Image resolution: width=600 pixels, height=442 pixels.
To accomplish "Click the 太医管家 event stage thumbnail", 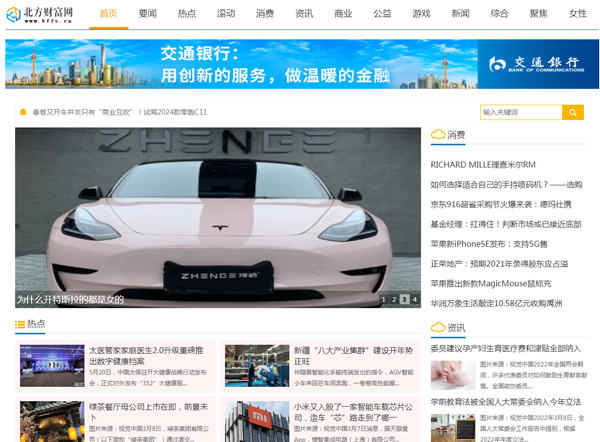I will point(52,365).
